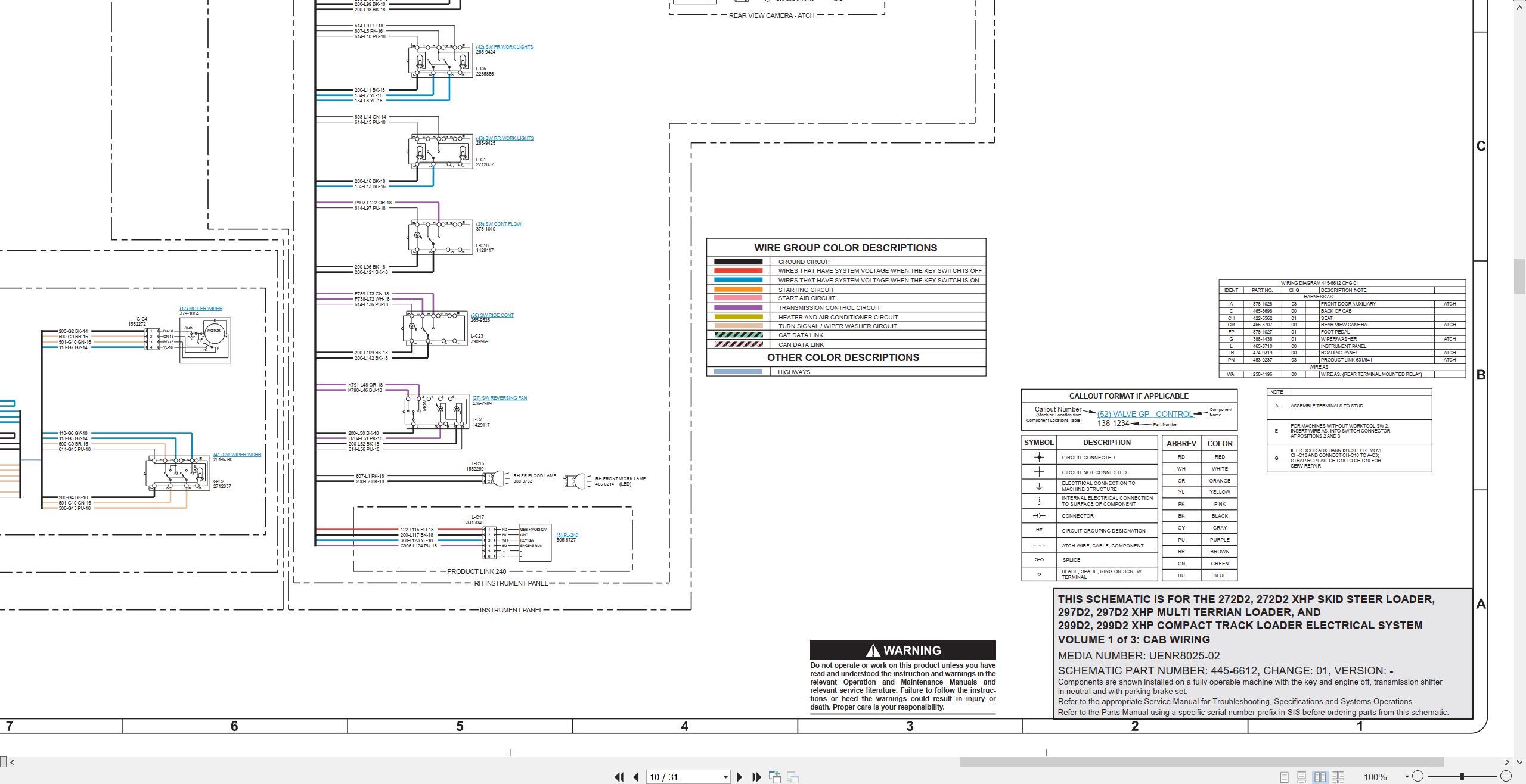
Task: Click the zoom slider handle
Action: (1462, 776)
